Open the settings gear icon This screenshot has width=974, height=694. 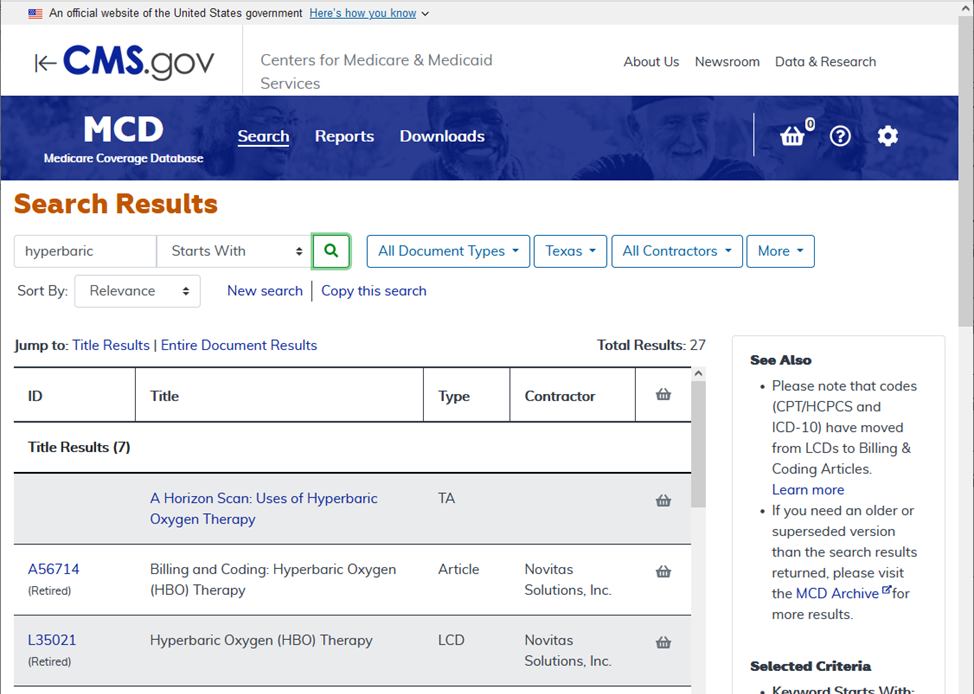click(888, 135)
